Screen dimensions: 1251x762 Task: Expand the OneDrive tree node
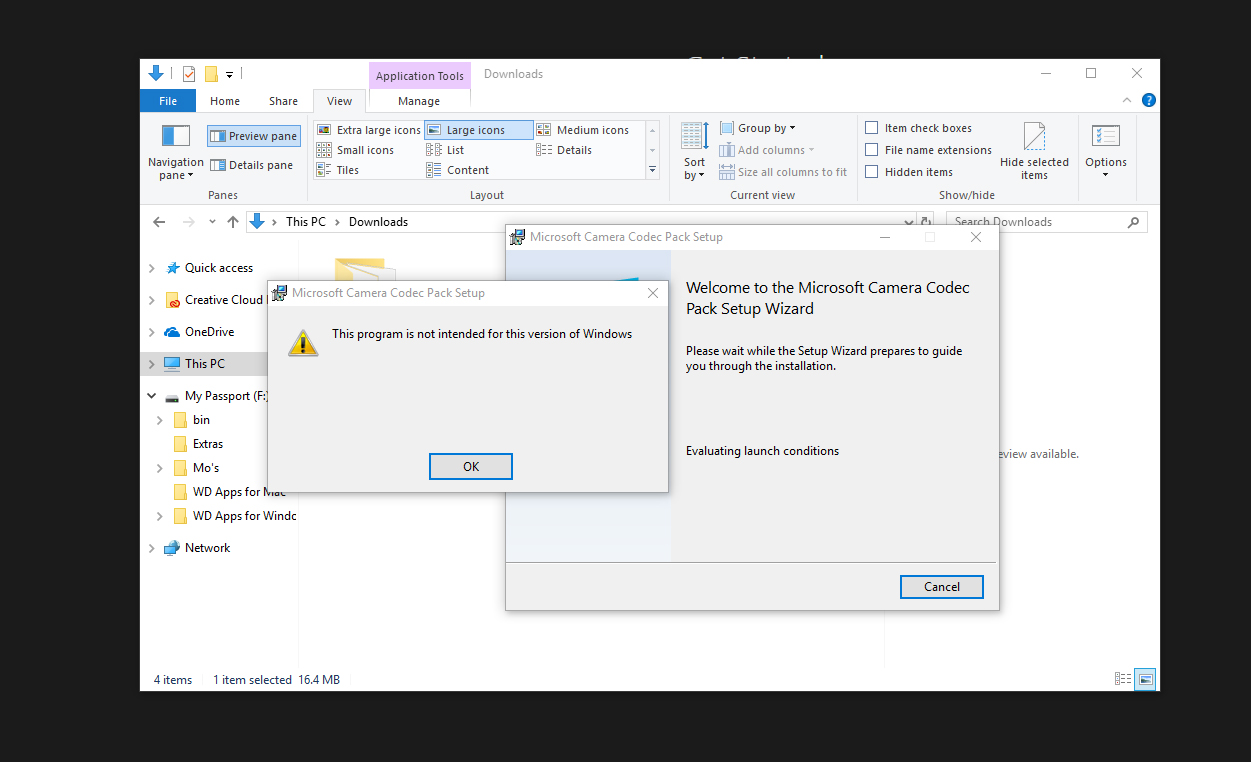[x=152, y=332]
